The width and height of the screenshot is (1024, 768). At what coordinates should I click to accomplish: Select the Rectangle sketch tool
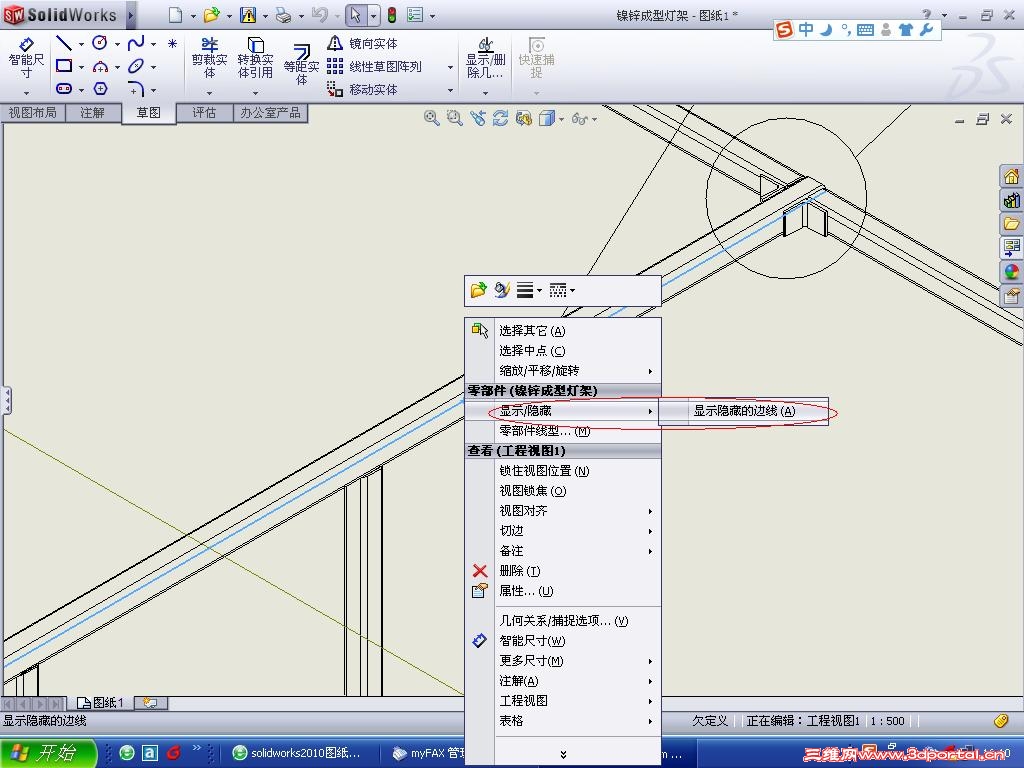pyautogui.click(x=63, y=66)
